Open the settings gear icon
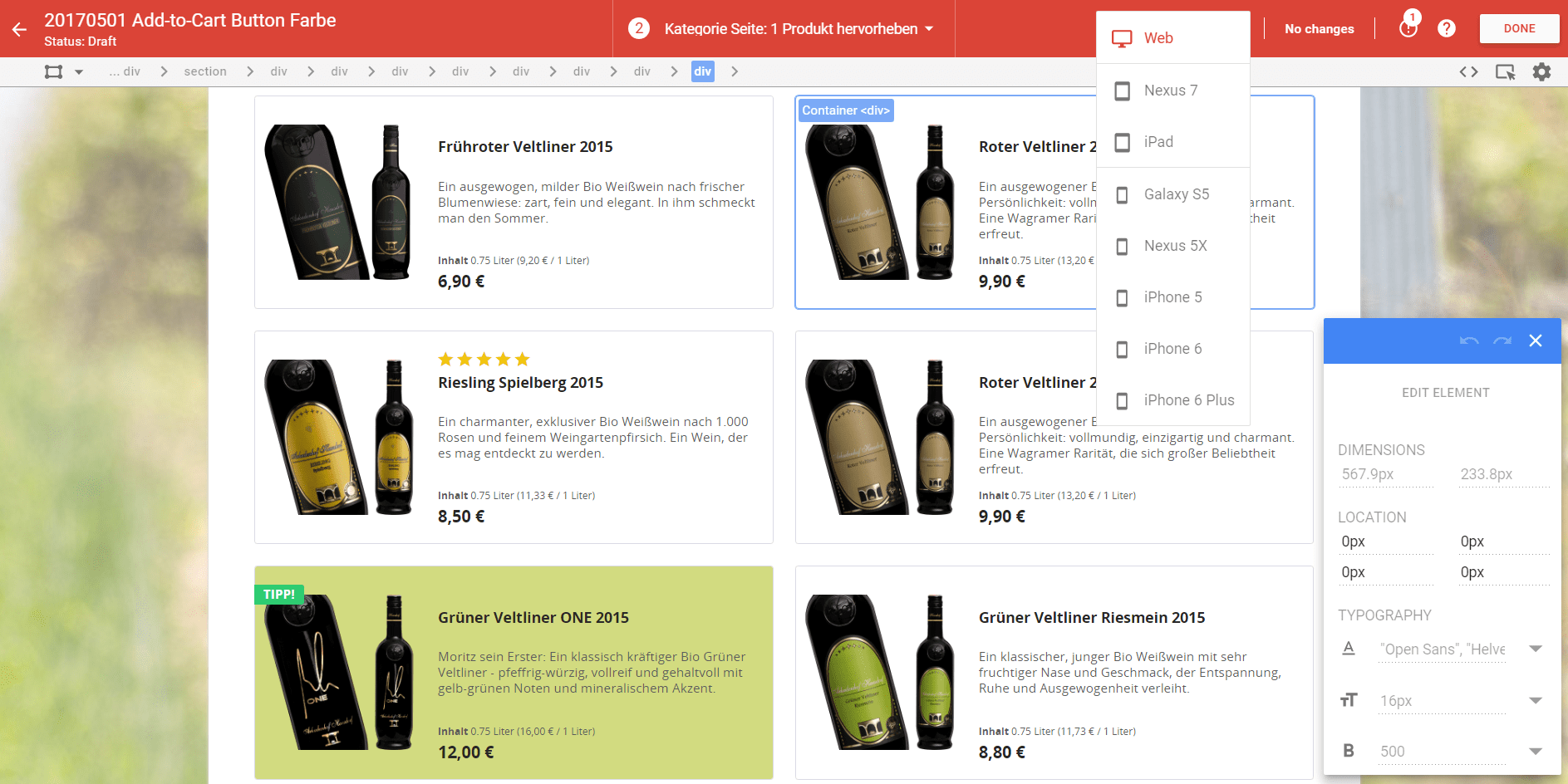 [x=1541, y=72]
